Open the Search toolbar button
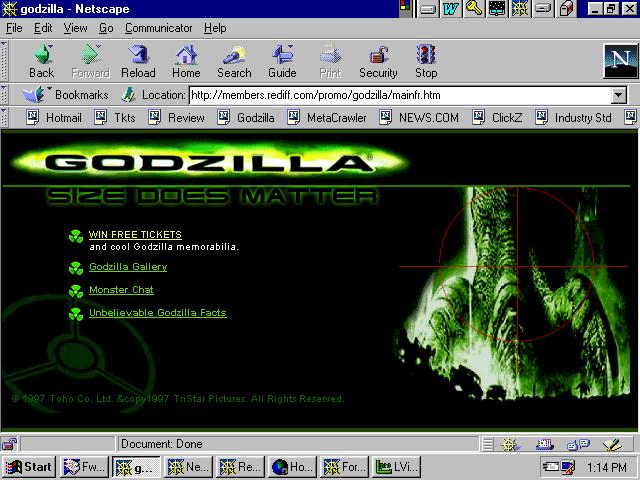 click(x=234, y=61)
